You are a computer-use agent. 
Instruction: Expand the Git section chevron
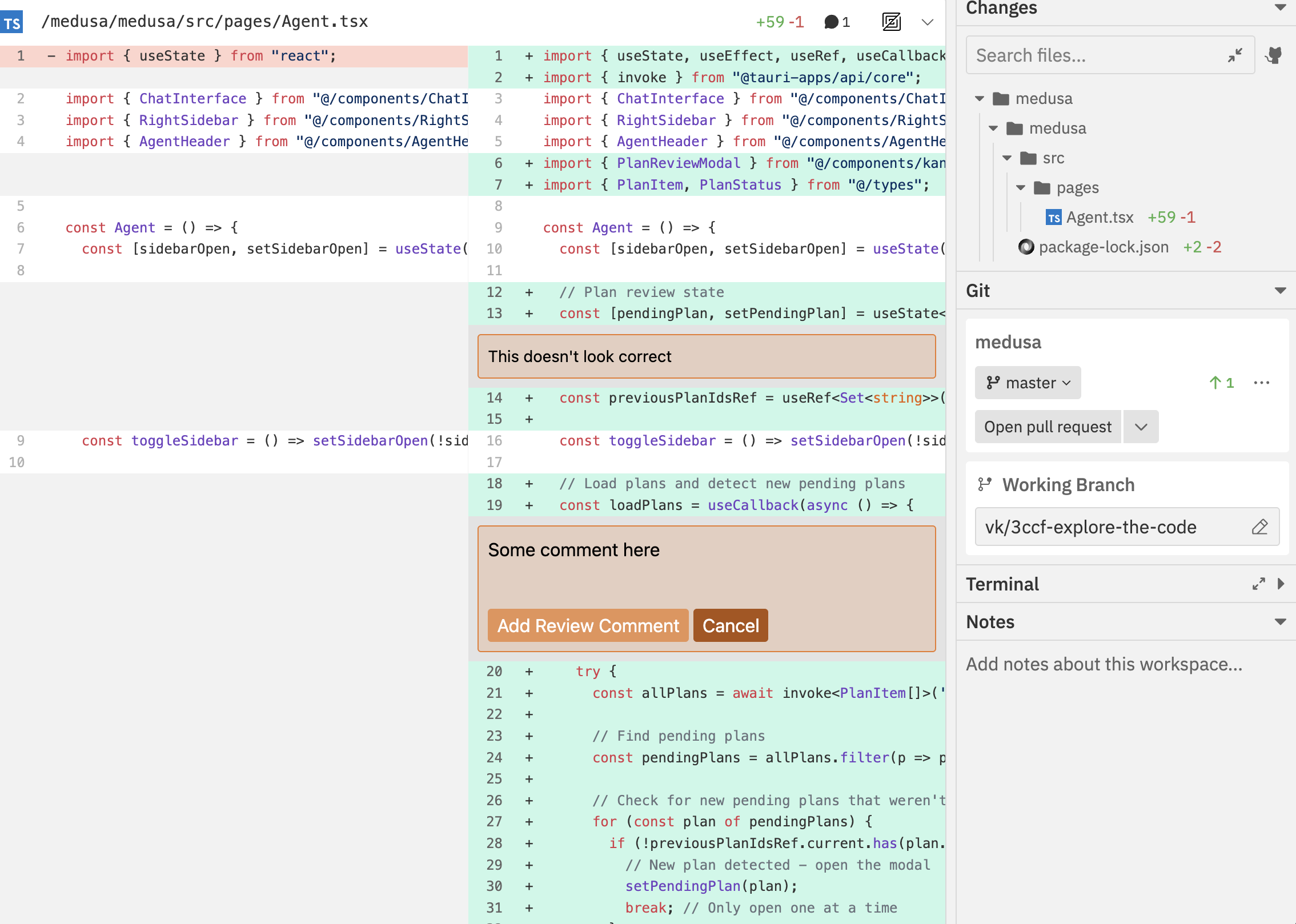tap(1281, 290)
